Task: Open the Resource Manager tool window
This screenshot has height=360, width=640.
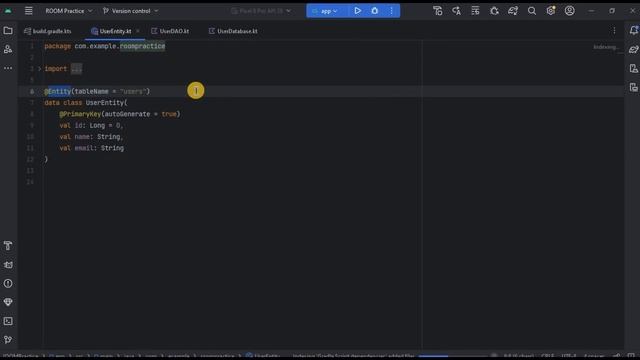Action: (x=8, y=49)
